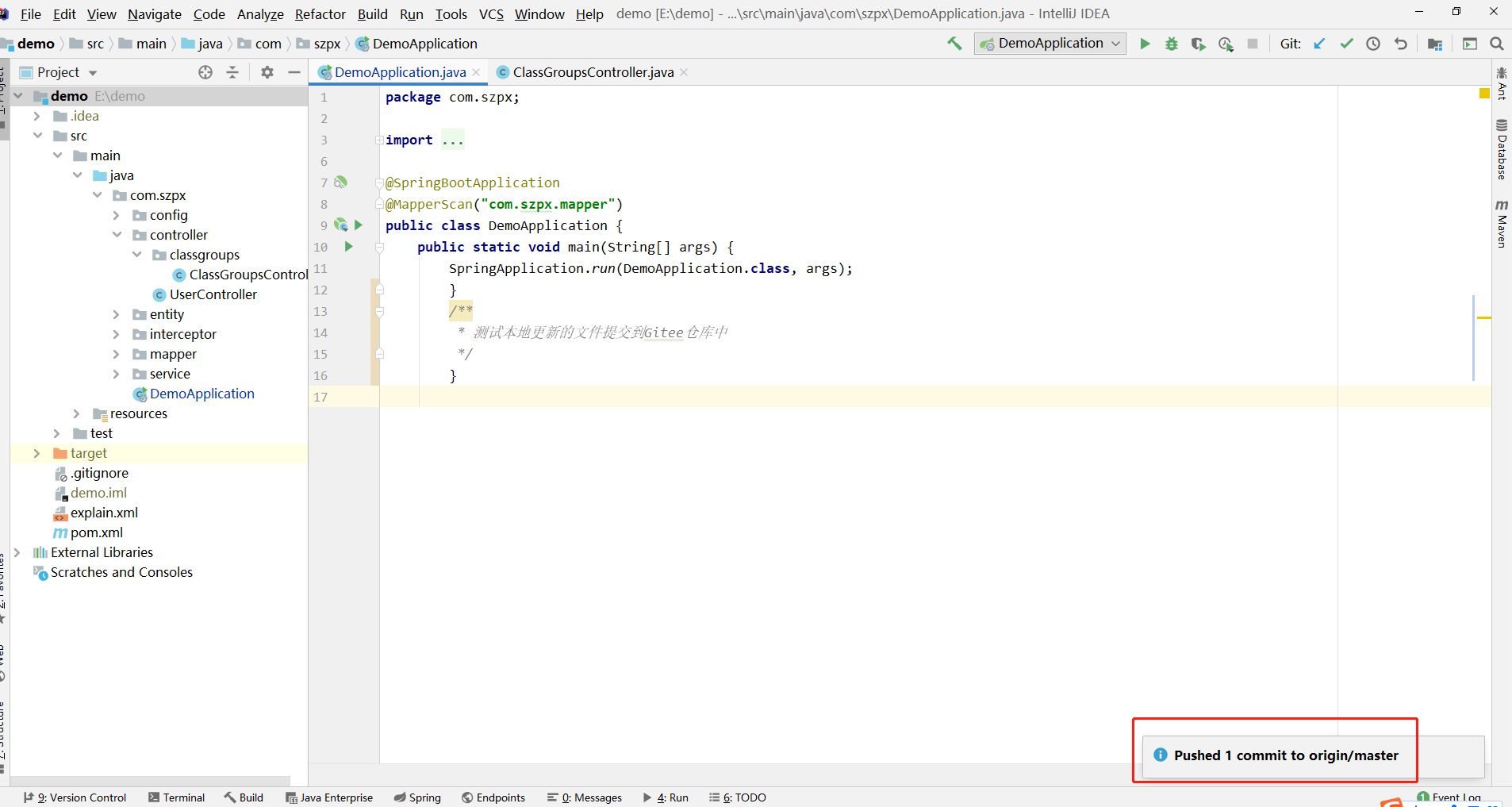Open Messages tool window
The height and width of the screenshot is (807, 1512).
[x=585, y=797]
